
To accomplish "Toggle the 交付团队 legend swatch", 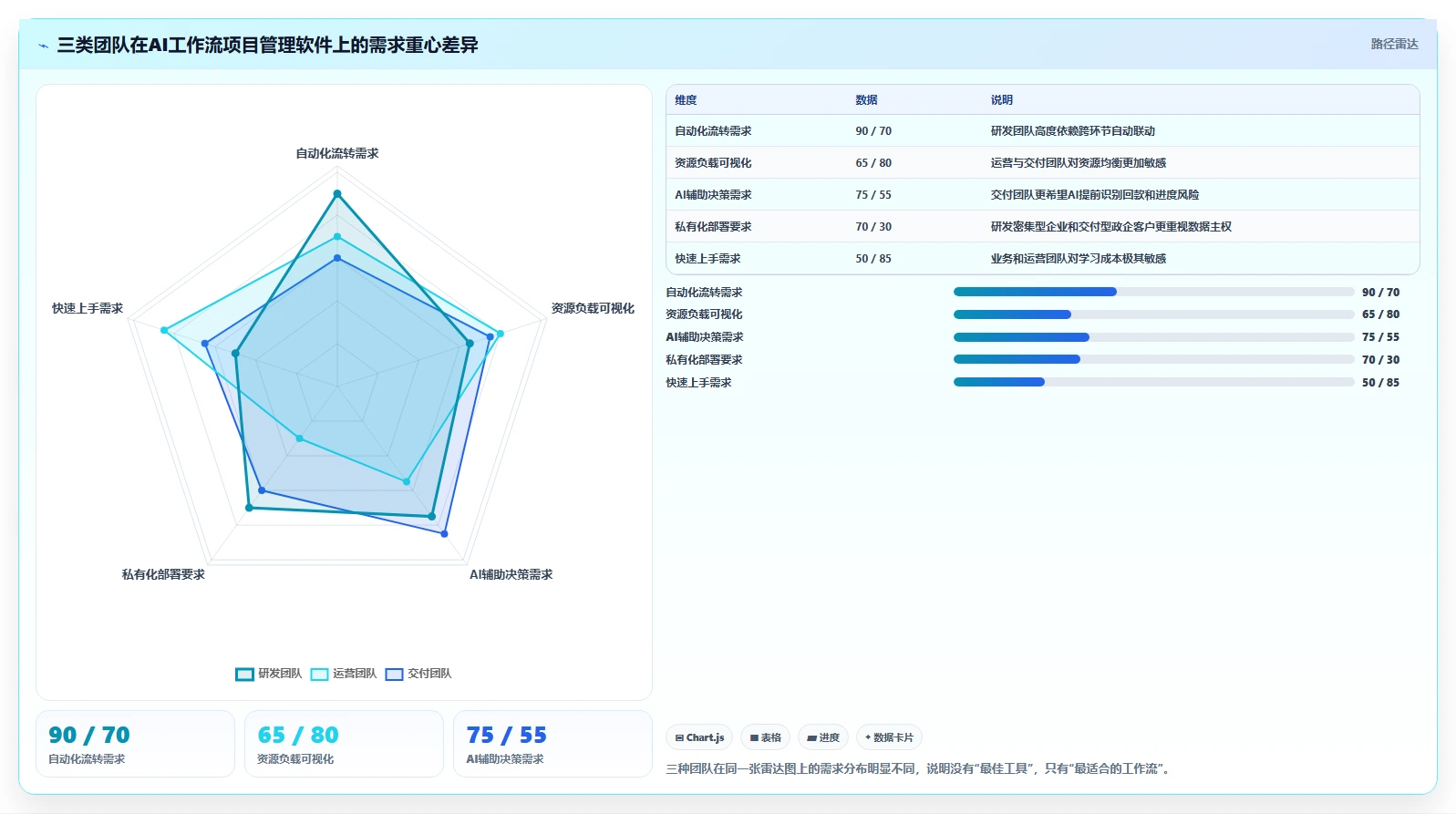I will click(x=394, y=675).
